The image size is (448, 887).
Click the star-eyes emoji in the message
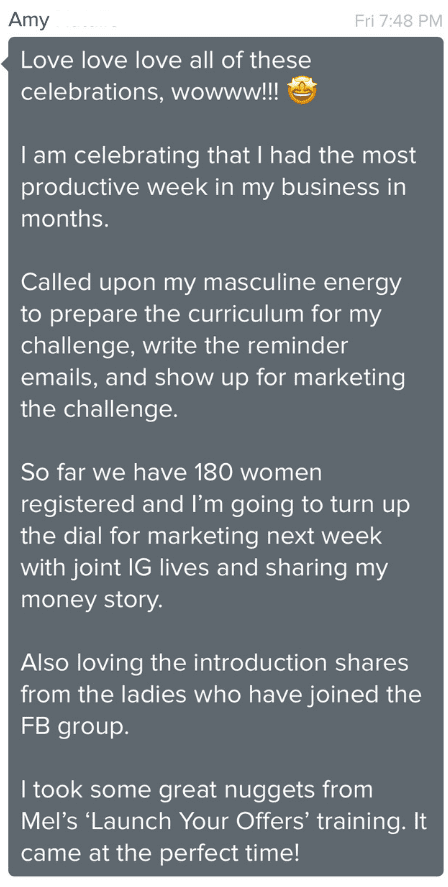[x=302, y=92]
